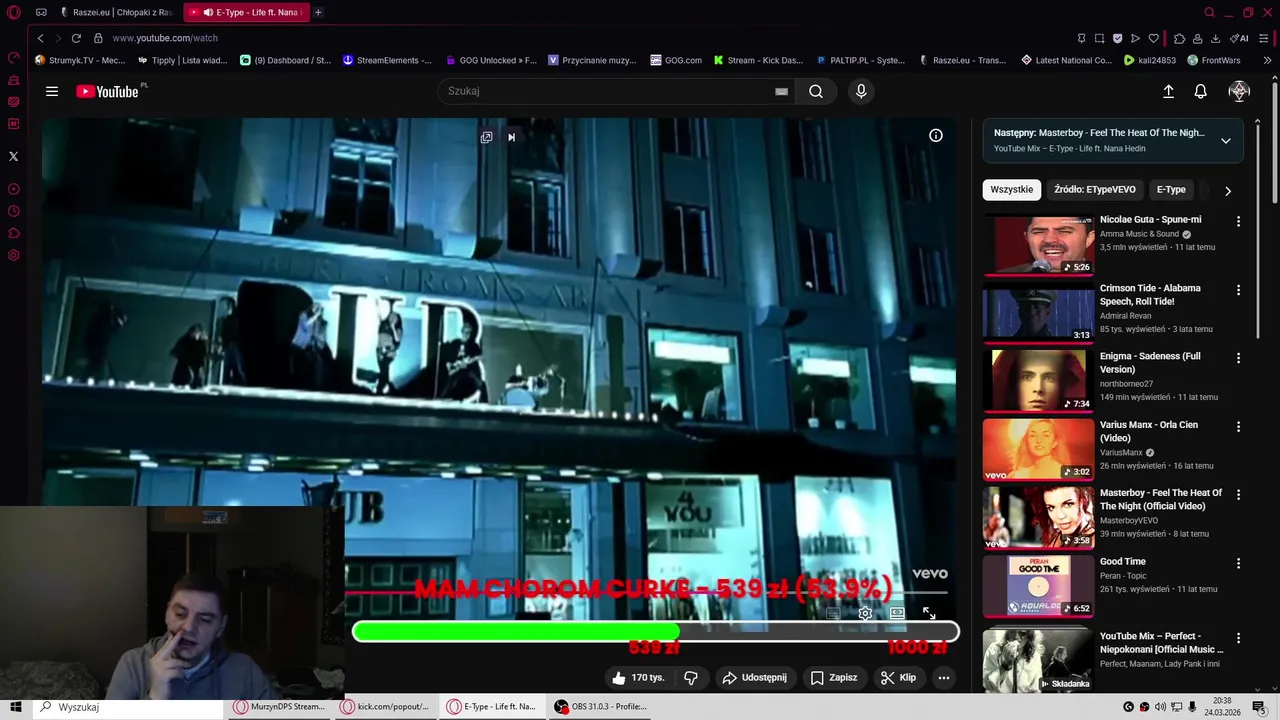Open options for Nicolae Guta - Spune-mi
1280x720 pixels.
point(1238,221)
